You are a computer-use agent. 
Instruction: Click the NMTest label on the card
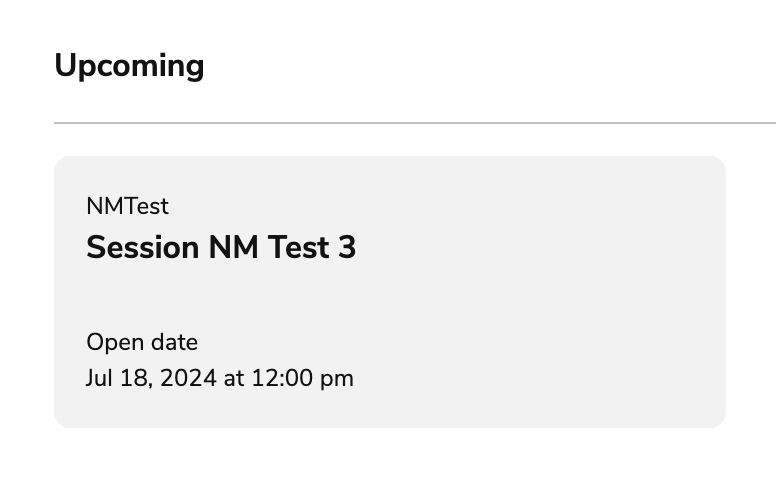[x=127, y=207]
